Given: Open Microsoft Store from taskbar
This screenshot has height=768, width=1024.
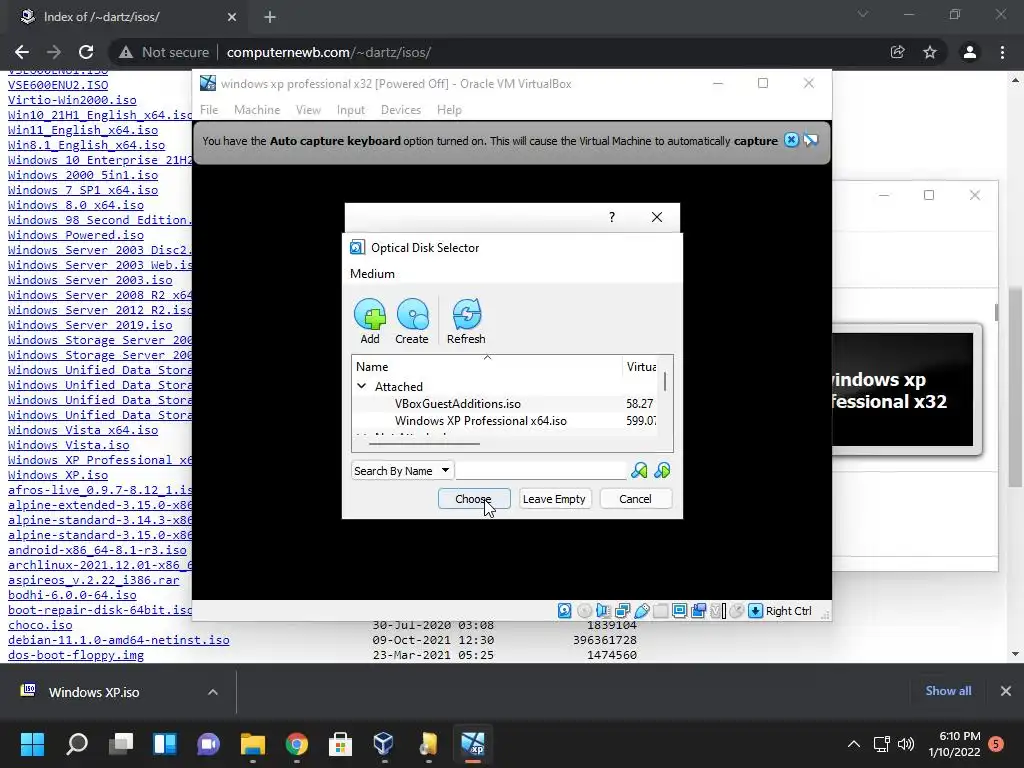Looking at the screenshot, I should tap(340, 743).
